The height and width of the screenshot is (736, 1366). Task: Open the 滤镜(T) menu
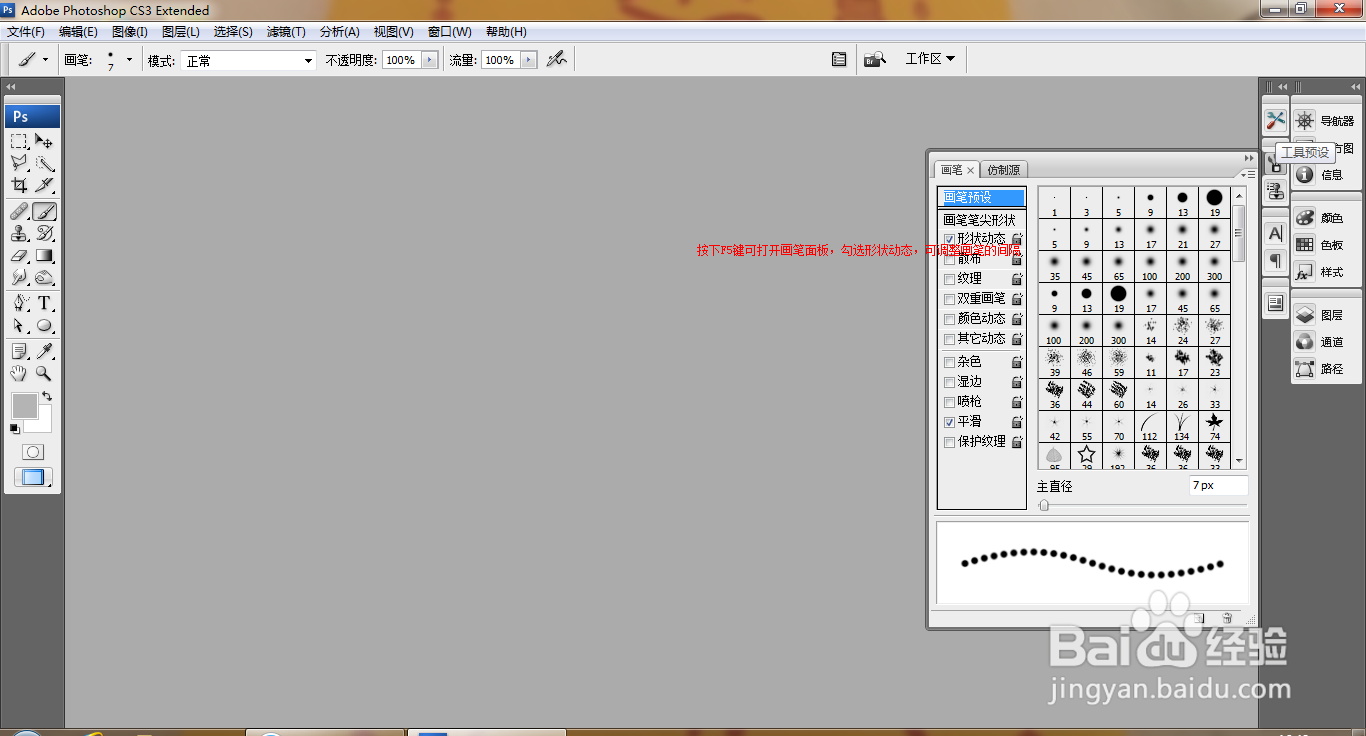(286, 32)
